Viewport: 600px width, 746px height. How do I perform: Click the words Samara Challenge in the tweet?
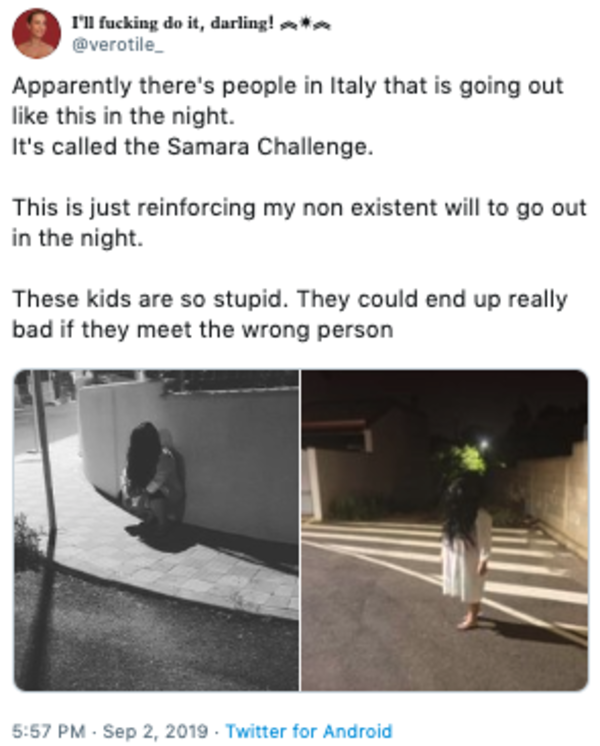tap(267, 147)
